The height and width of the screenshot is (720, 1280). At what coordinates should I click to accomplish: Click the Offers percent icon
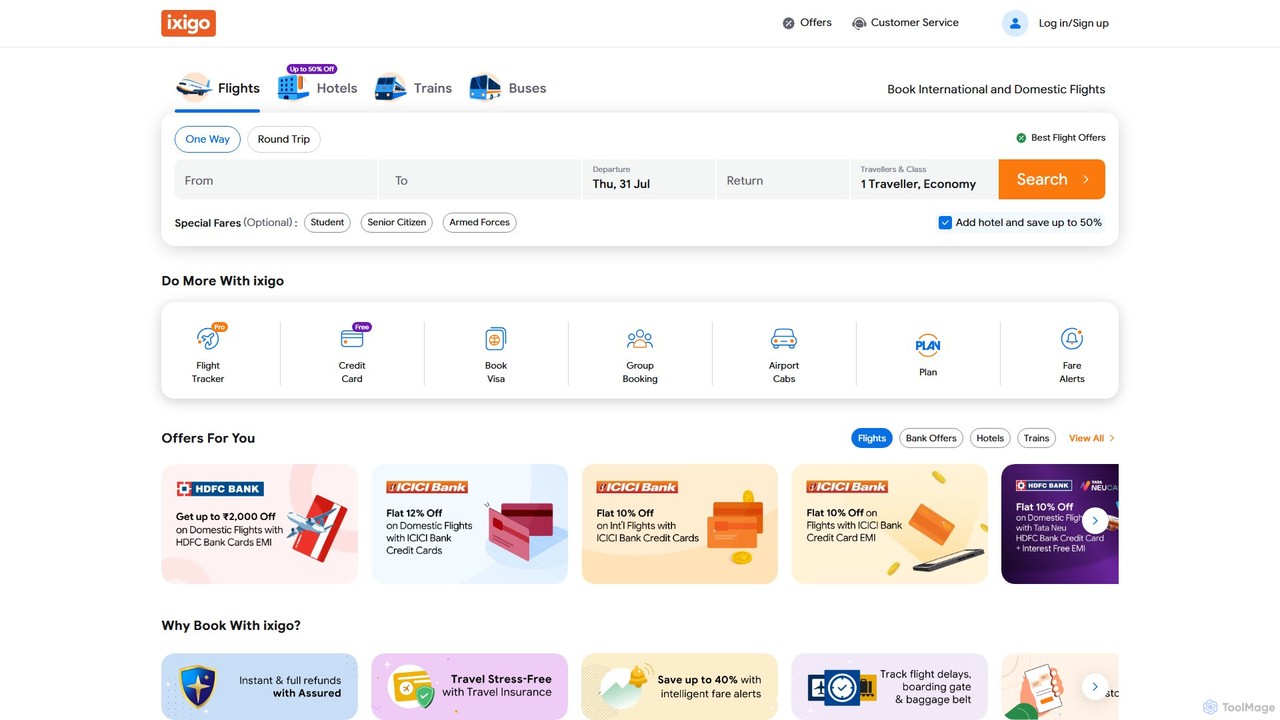788,23
